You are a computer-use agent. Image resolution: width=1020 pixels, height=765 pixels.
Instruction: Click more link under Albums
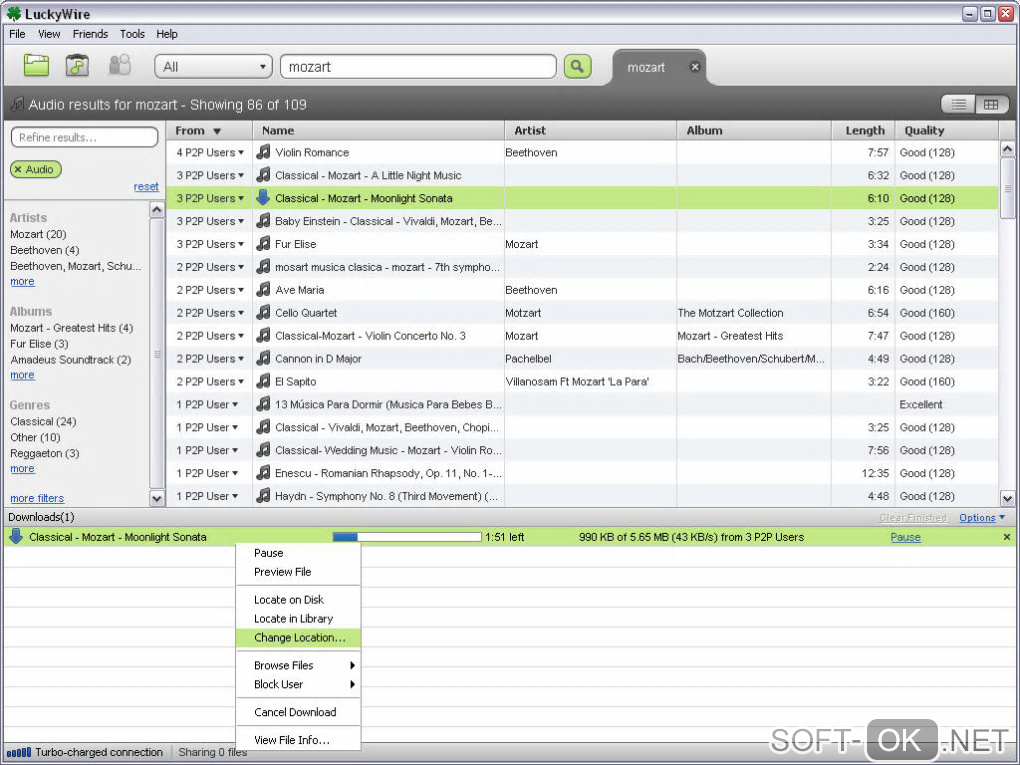coord(22,375)
